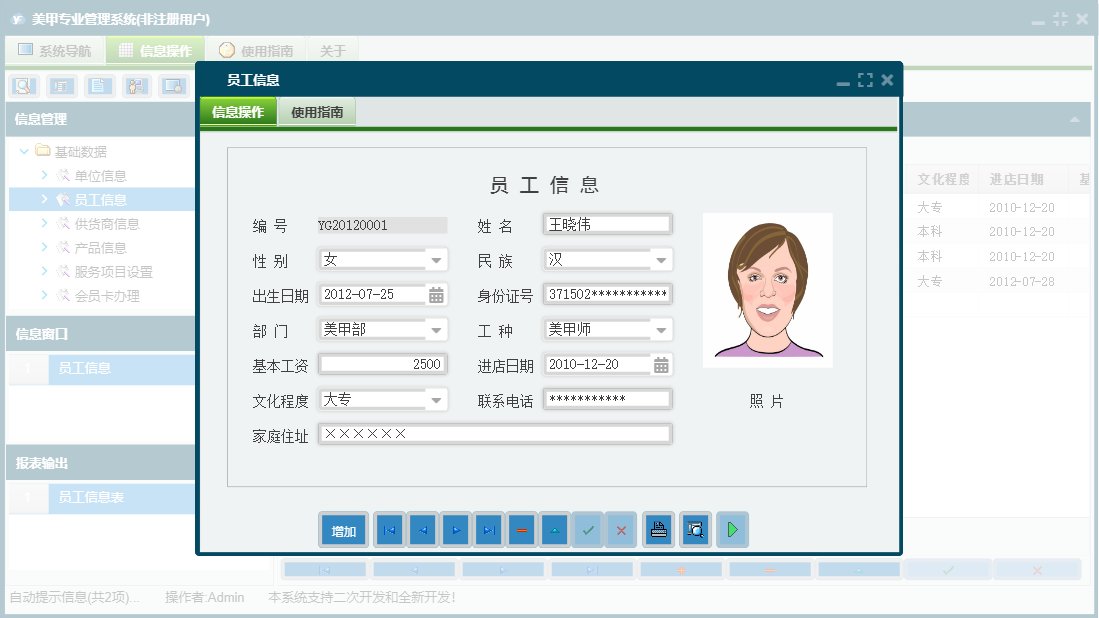
Task: Click inside the 家庭住址 address field
Action: (x=495, y=433)
